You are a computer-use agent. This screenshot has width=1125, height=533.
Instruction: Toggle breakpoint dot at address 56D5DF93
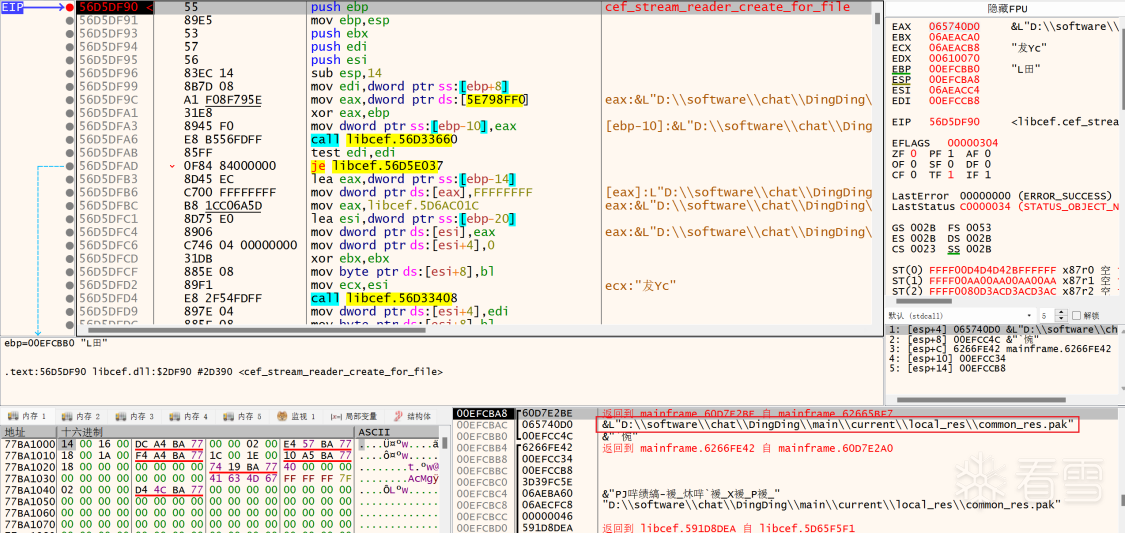point(70,34)
